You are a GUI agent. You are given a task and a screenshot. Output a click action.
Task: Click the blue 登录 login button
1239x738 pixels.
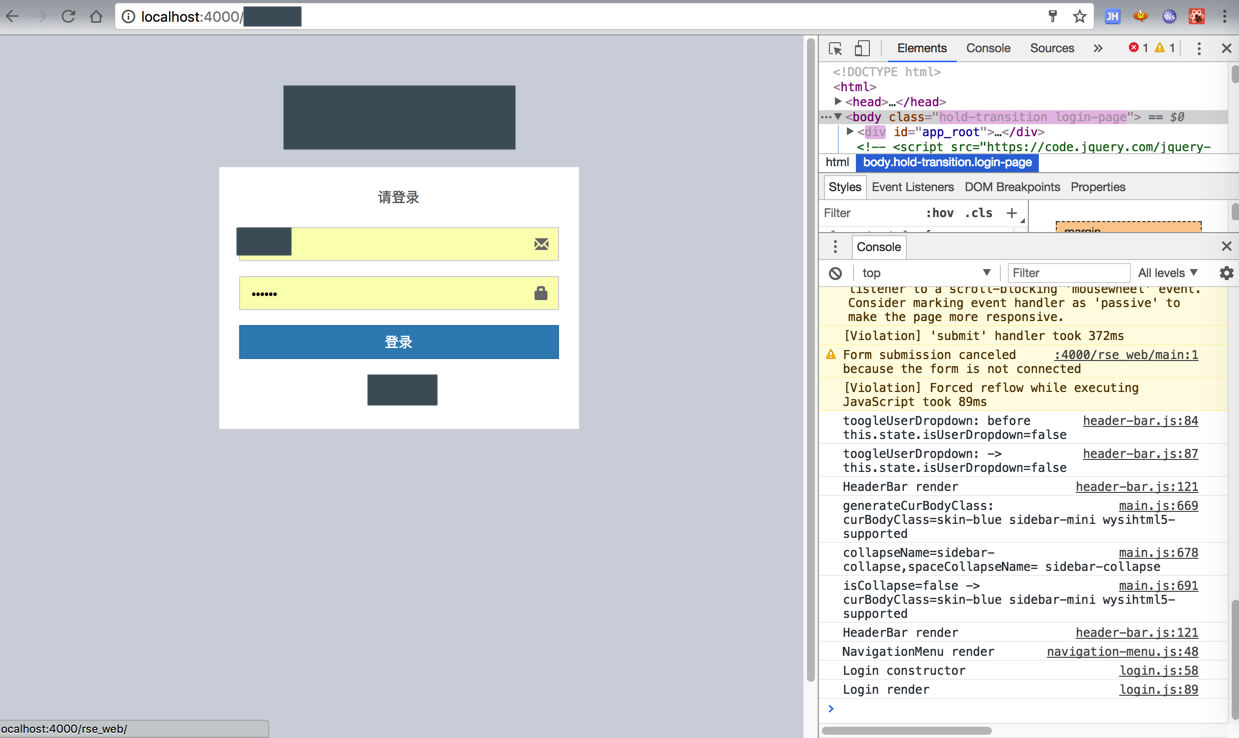coord(398,342)
